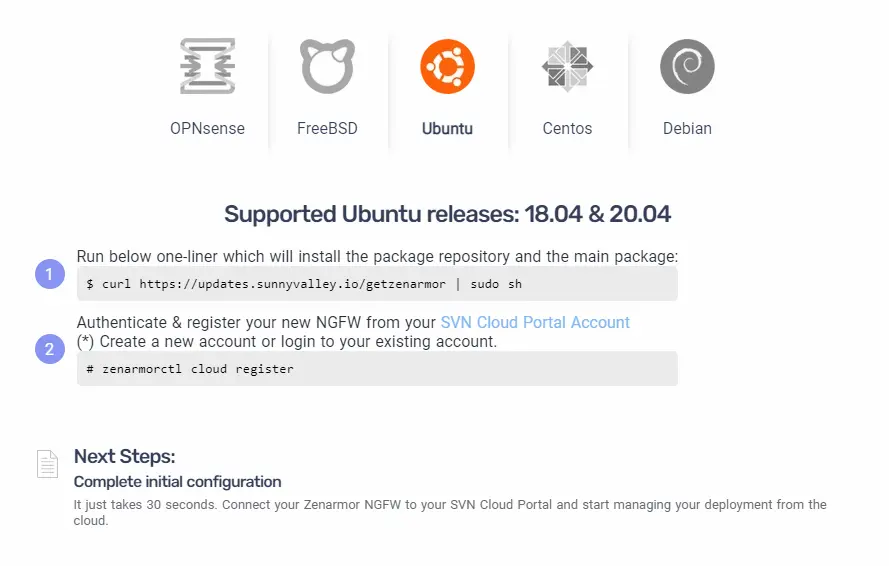Click the zenarmorctl cloud register command box
The width and height of the screenshot is (889, 566).
(377, 369)
